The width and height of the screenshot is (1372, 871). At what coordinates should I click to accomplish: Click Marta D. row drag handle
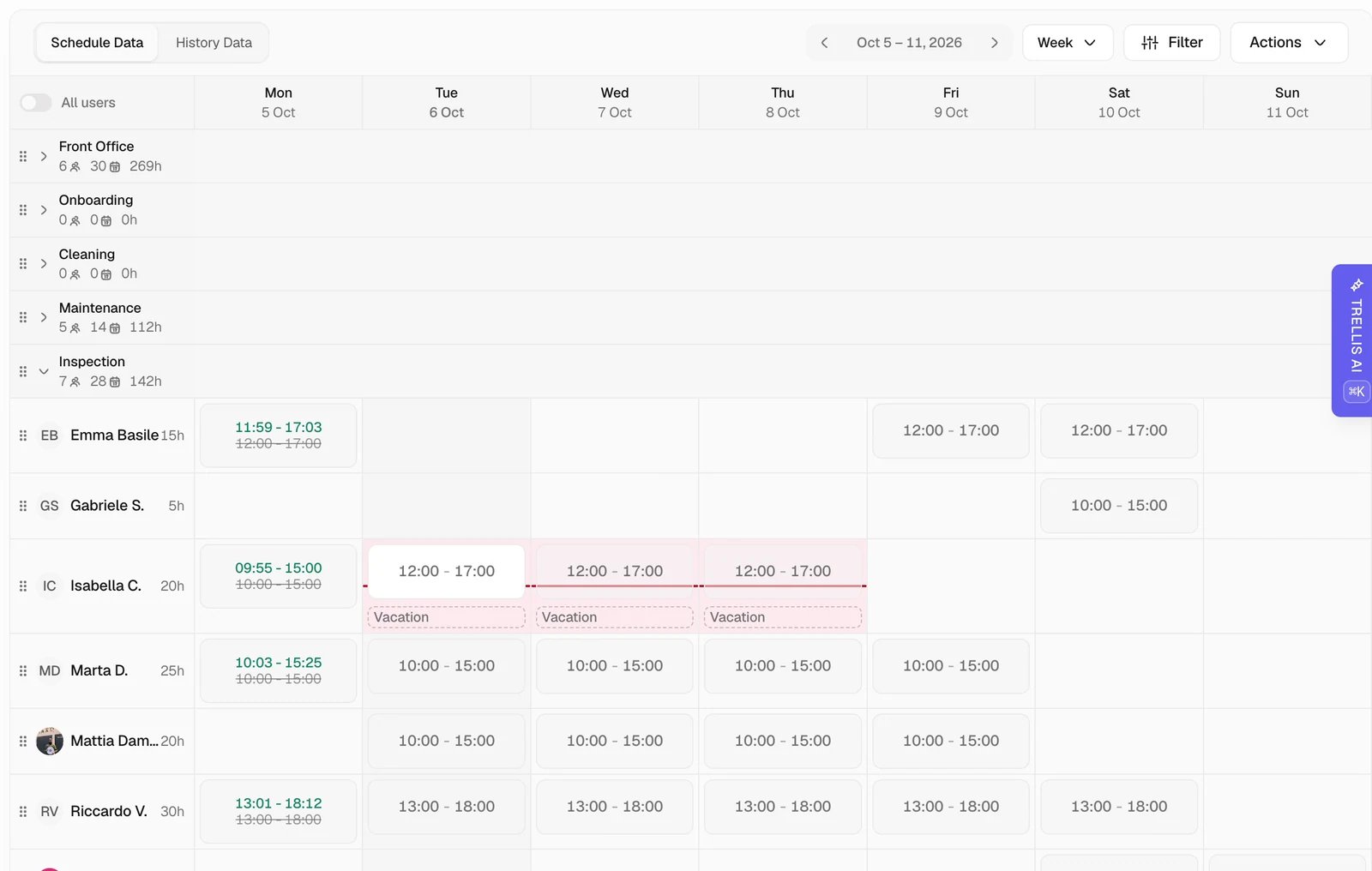[x=23, y=670]
